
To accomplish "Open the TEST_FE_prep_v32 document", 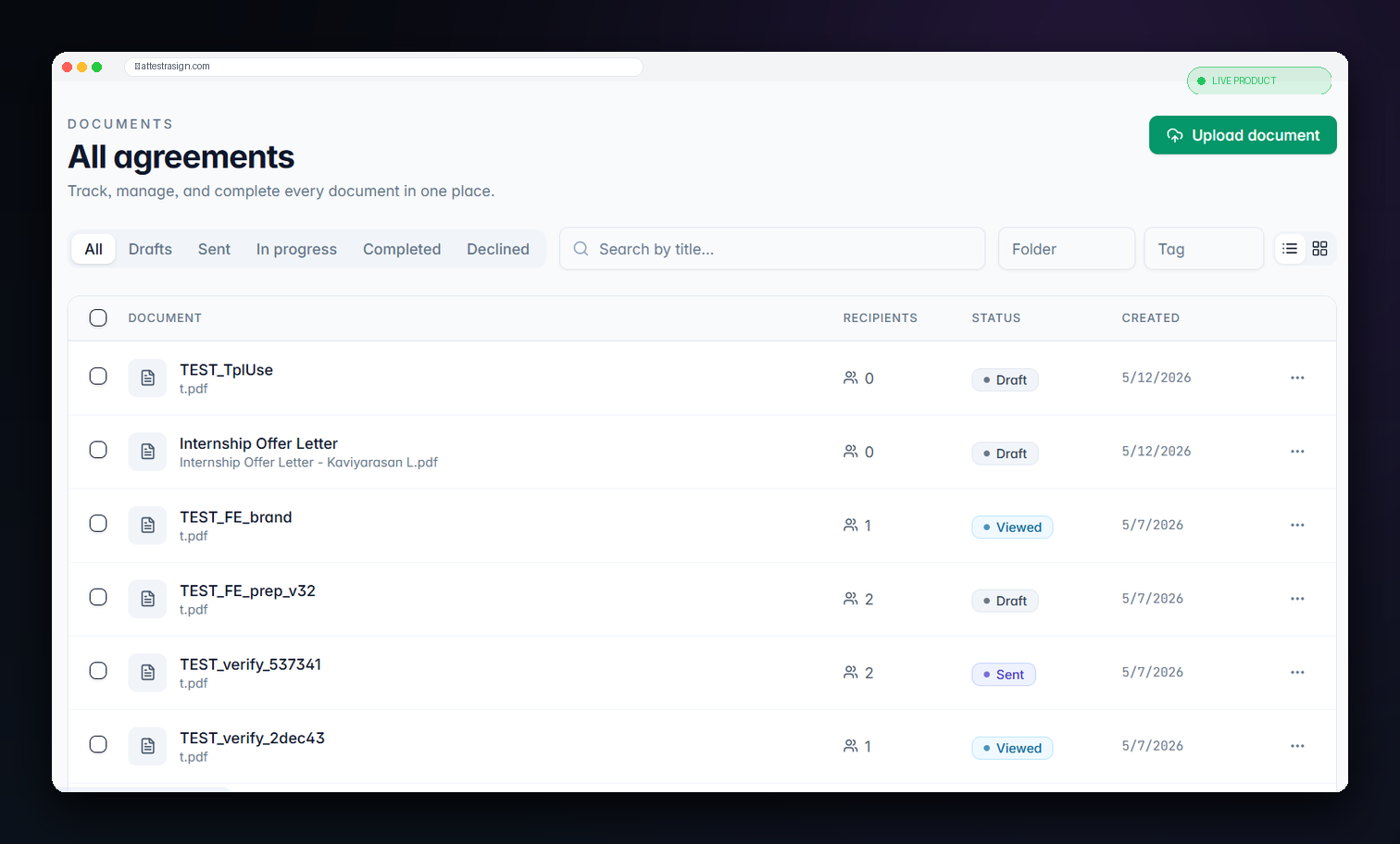I will (247, 590).
